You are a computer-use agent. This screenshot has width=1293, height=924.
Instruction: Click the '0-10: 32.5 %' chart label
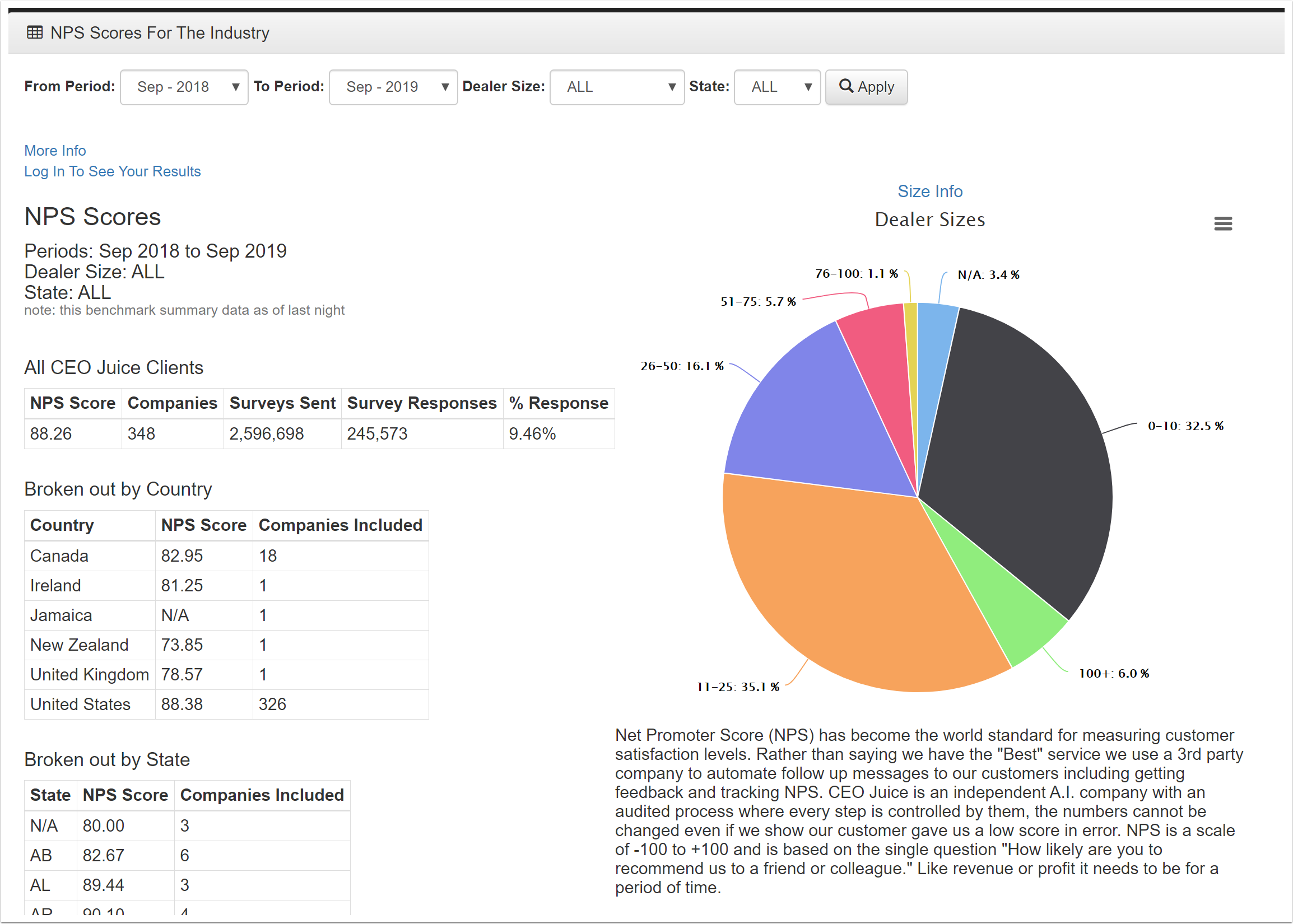1185,426
